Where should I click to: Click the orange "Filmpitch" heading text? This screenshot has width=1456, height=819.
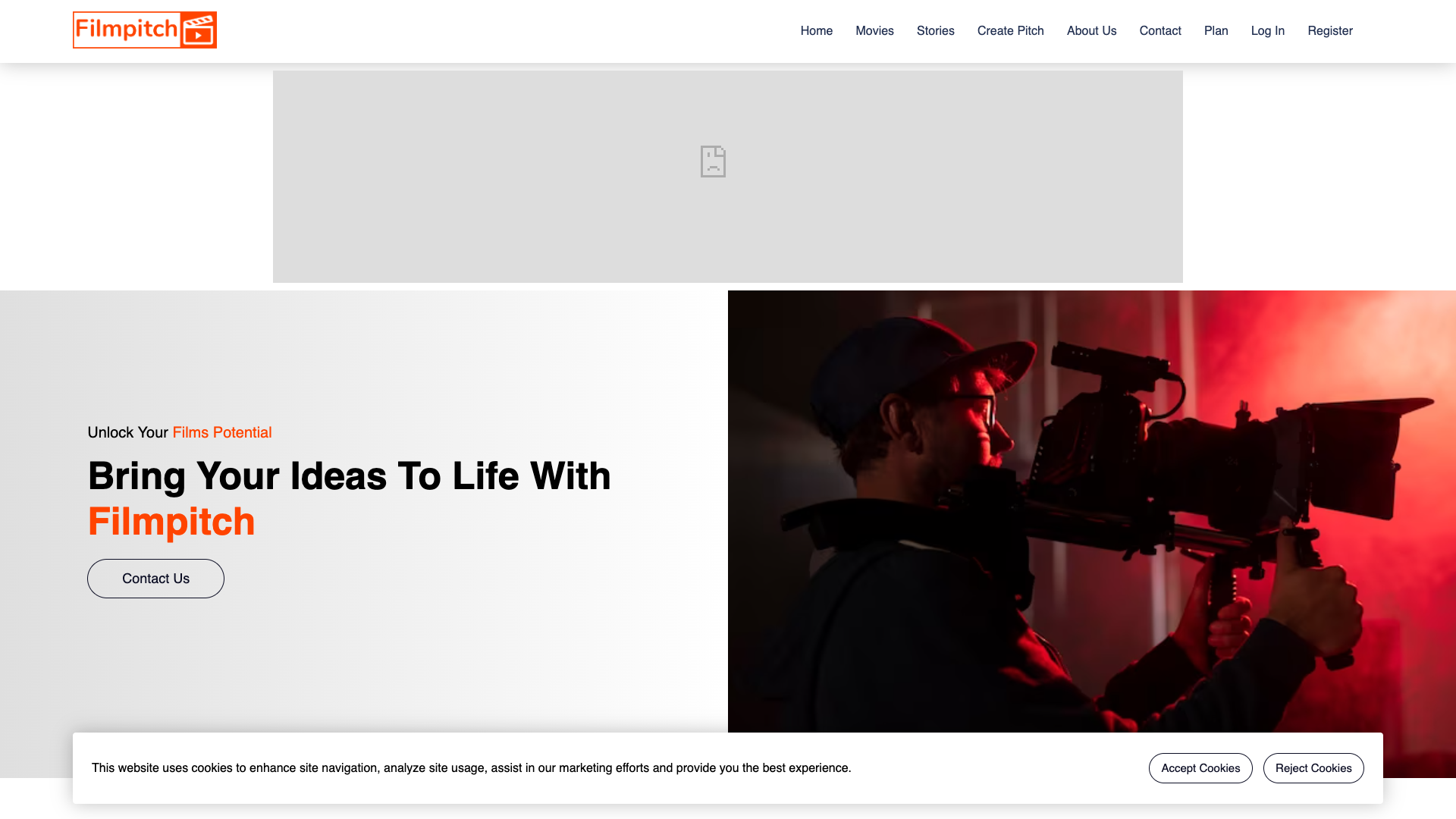tap(171, 522)
